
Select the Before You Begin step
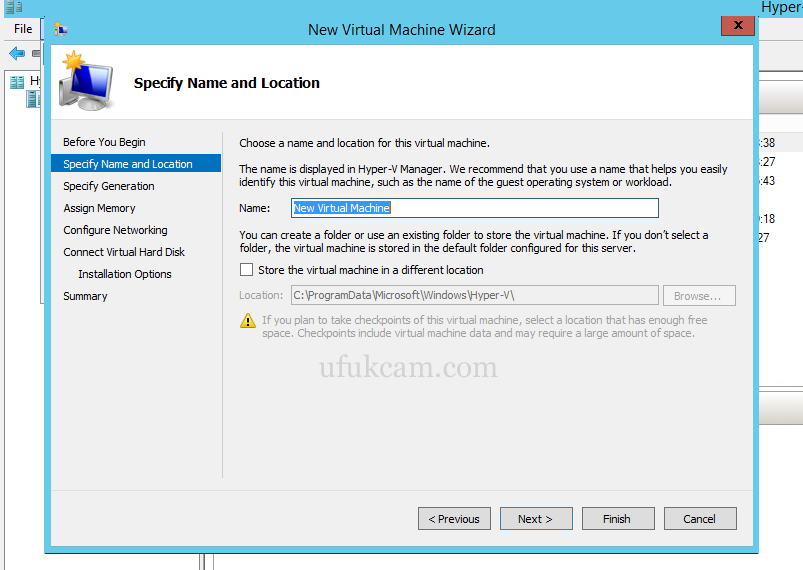[104, 142]
